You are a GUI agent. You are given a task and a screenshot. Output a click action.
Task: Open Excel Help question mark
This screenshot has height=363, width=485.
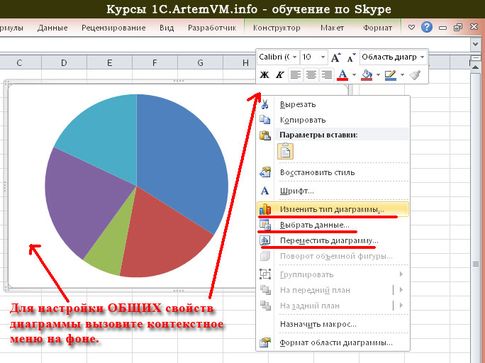tap(427, 27)
